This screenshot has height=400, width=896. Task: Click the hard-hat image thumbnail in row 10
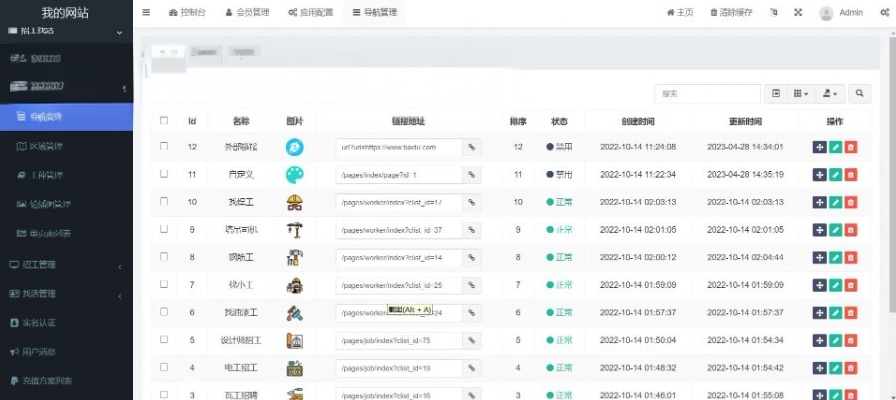click(295, 202)
